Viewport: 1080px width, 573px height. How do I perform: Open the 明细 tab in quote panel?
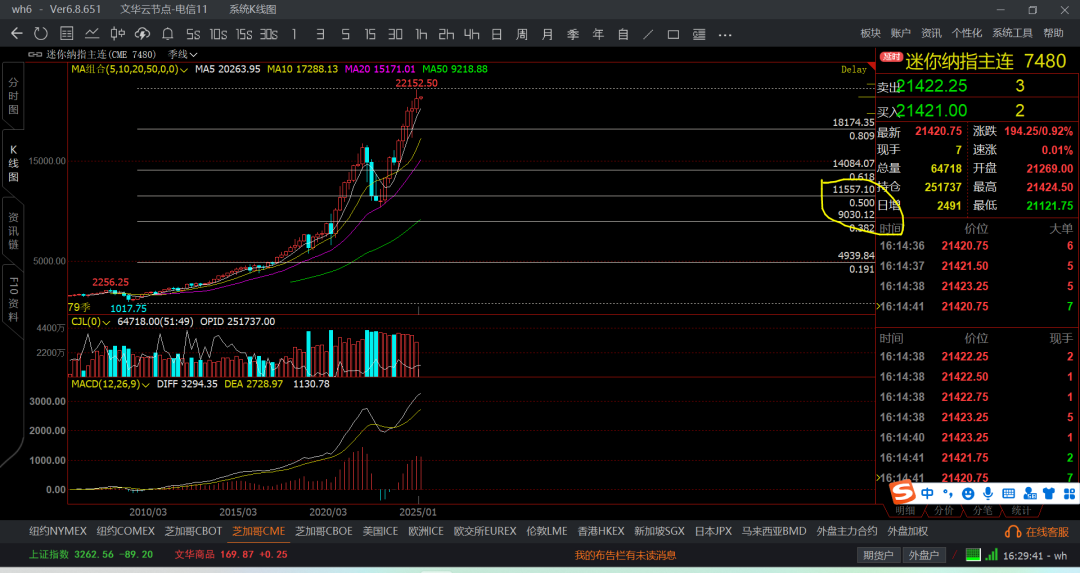[905, 510]
